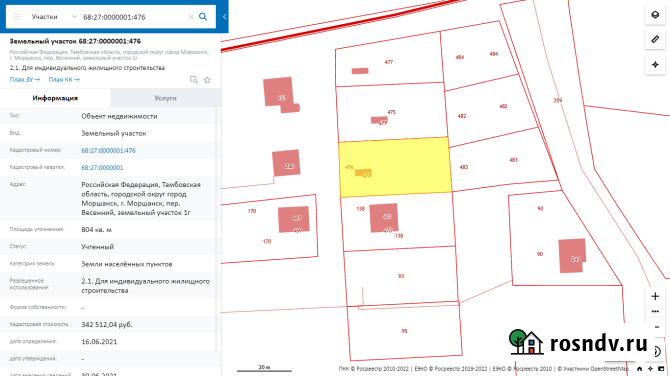This screenshot has width=670, height=376.
Task: Open the map layers icon
Action: click(655, 15)
